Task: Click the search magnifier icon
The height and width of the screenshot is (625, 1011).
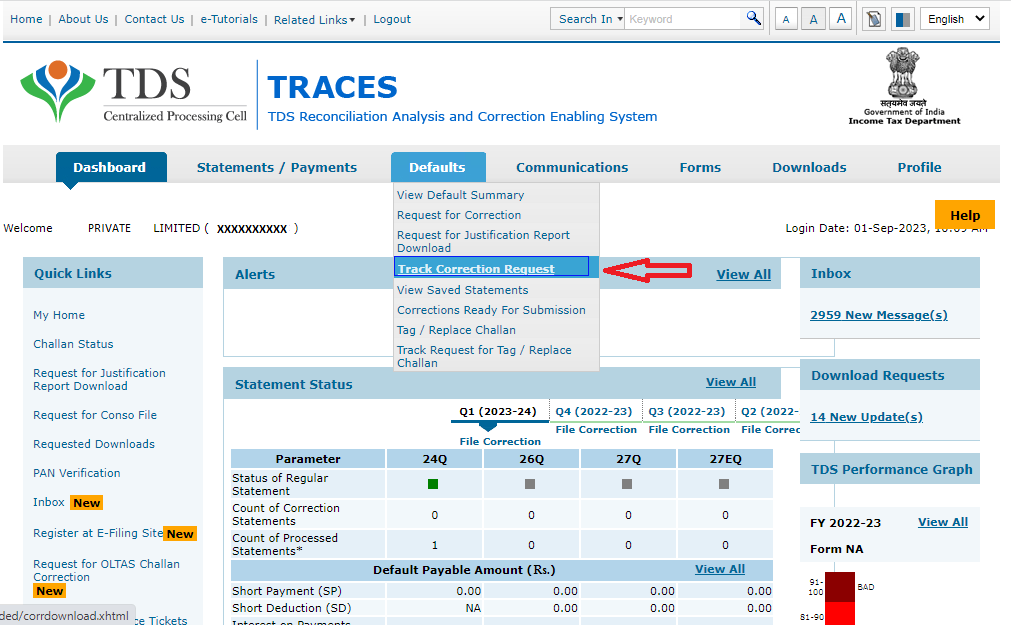Action: click(753, 18)
